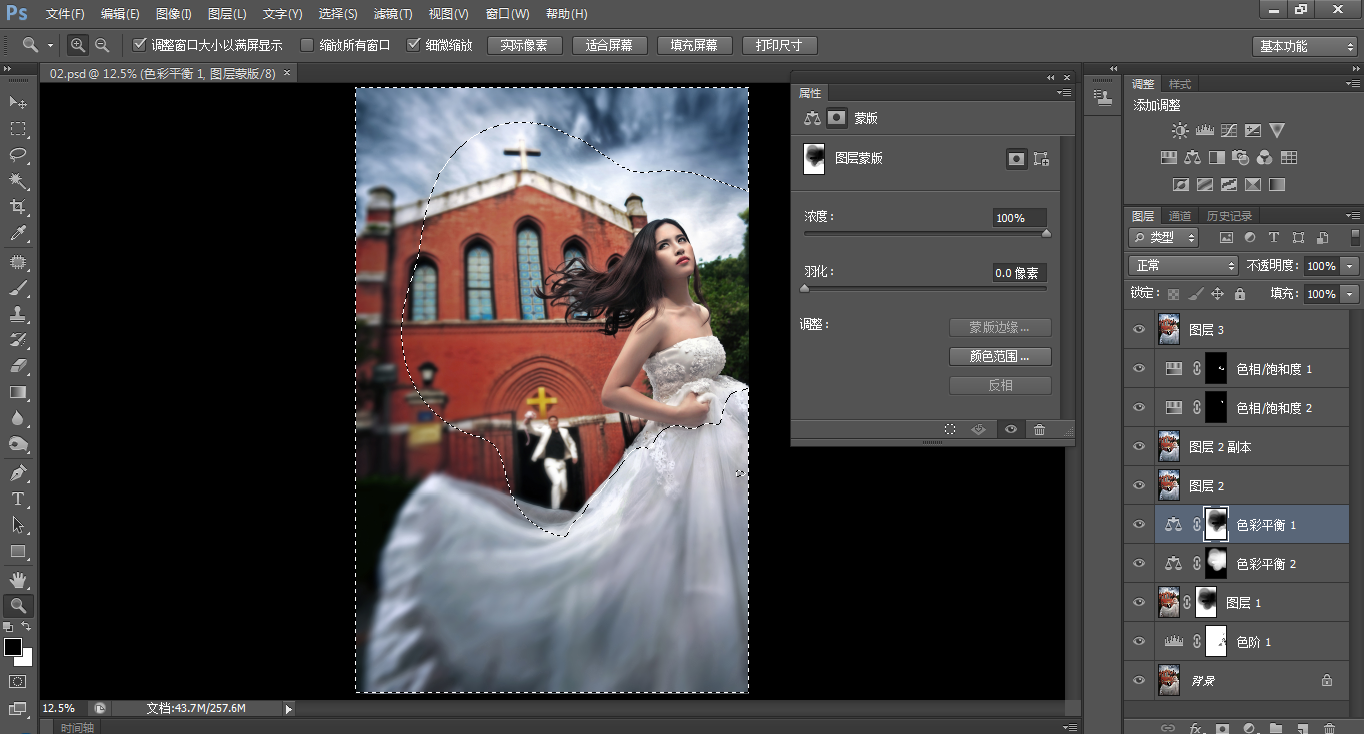The image size is (1364, 734).
Task: Select the Rectangular Marquee tool
Action: tap(18, 129)
